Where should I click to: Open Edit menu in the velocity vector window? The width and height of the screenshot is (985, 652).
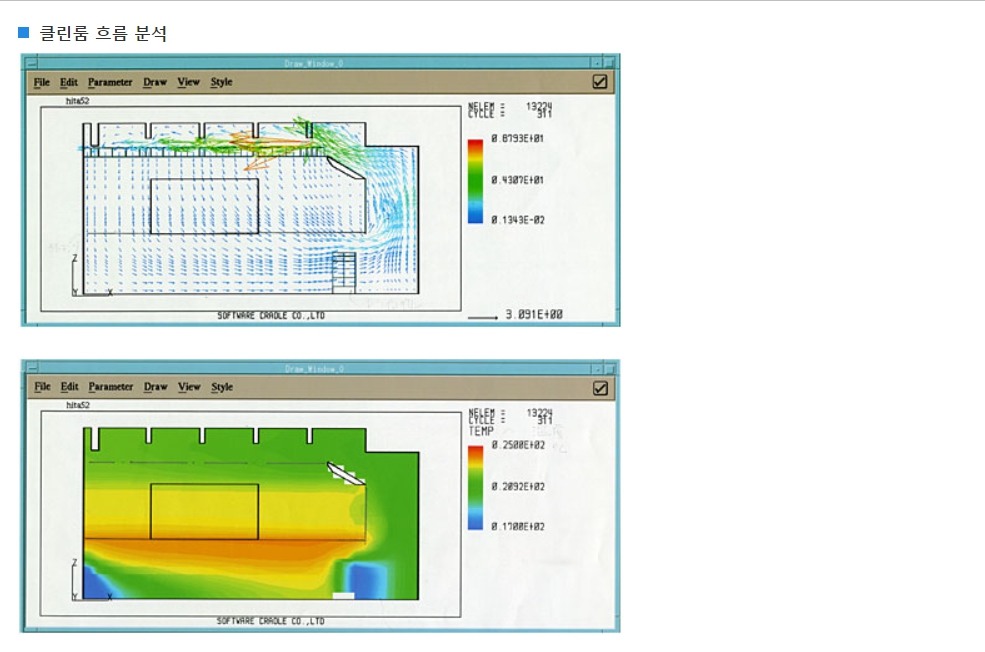pyautogui.click(x=68, y=82)
